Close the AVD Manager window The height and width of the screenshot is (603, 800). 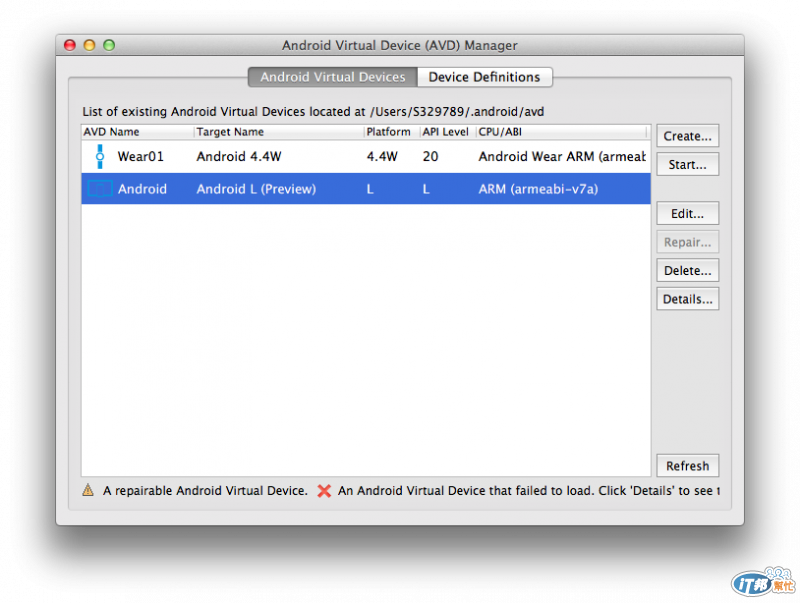point(70,45)
